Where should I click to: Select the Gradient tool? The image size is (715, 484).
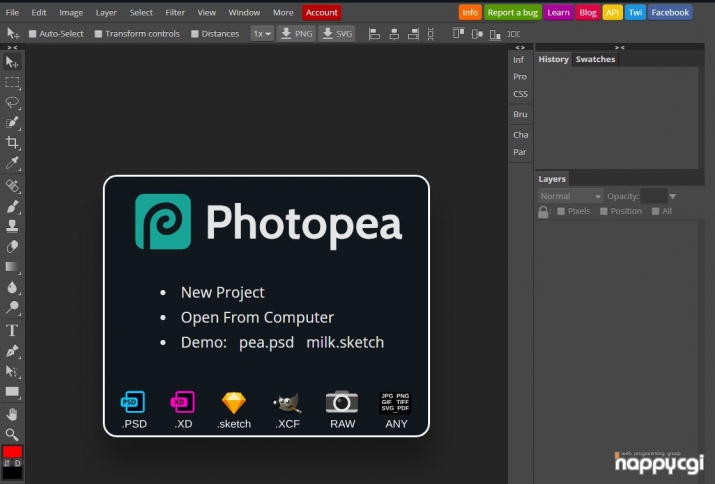tap(12, 267)
